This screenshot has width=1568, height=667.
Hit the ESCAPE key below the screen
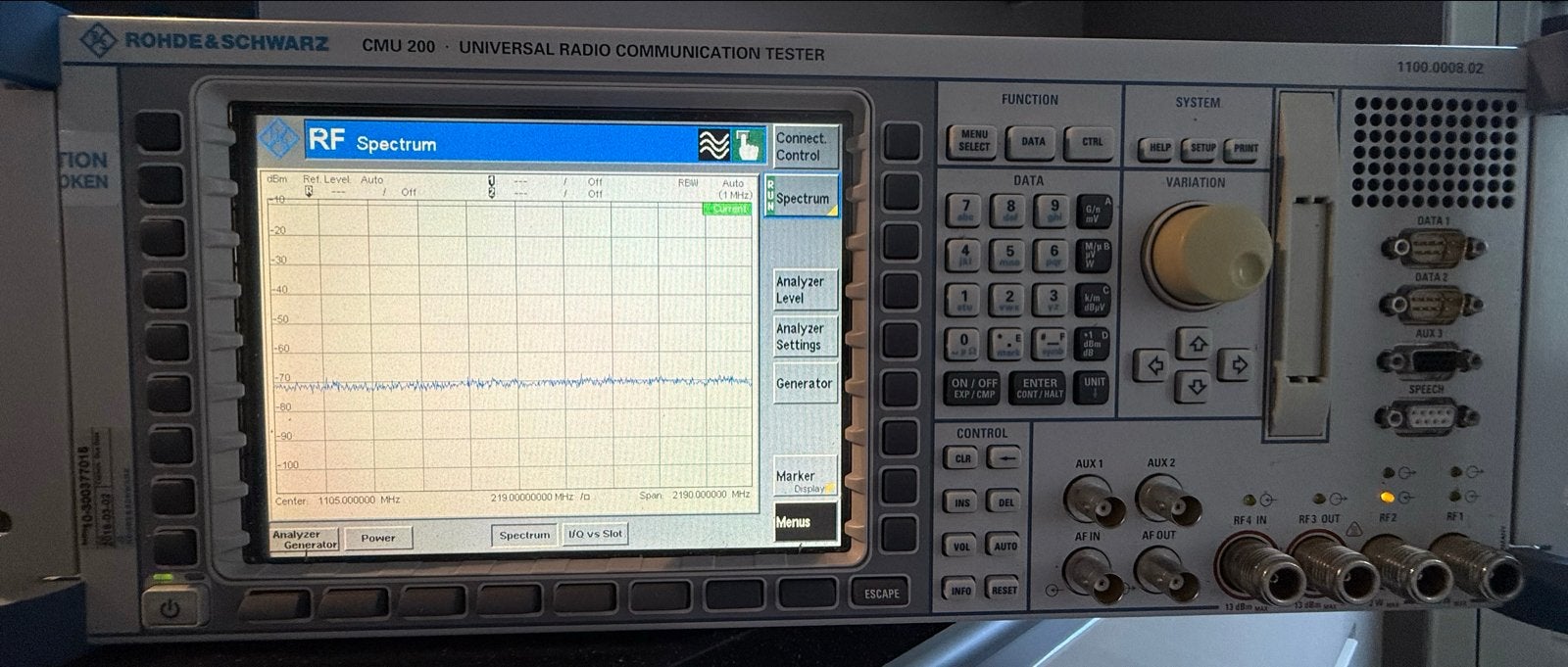[x=881, y=594]
